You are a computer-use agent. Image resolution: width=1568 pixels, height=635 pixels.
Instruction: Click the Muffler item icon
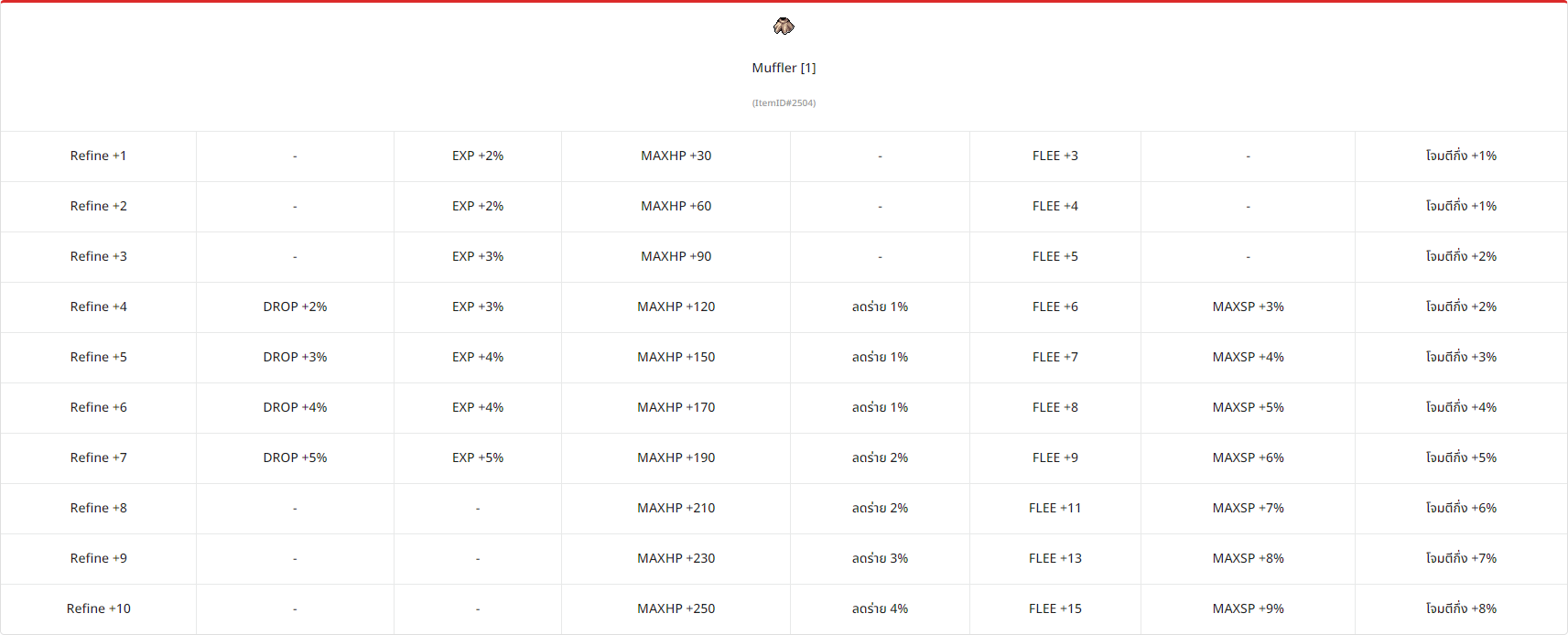click(x=784, y=27)
